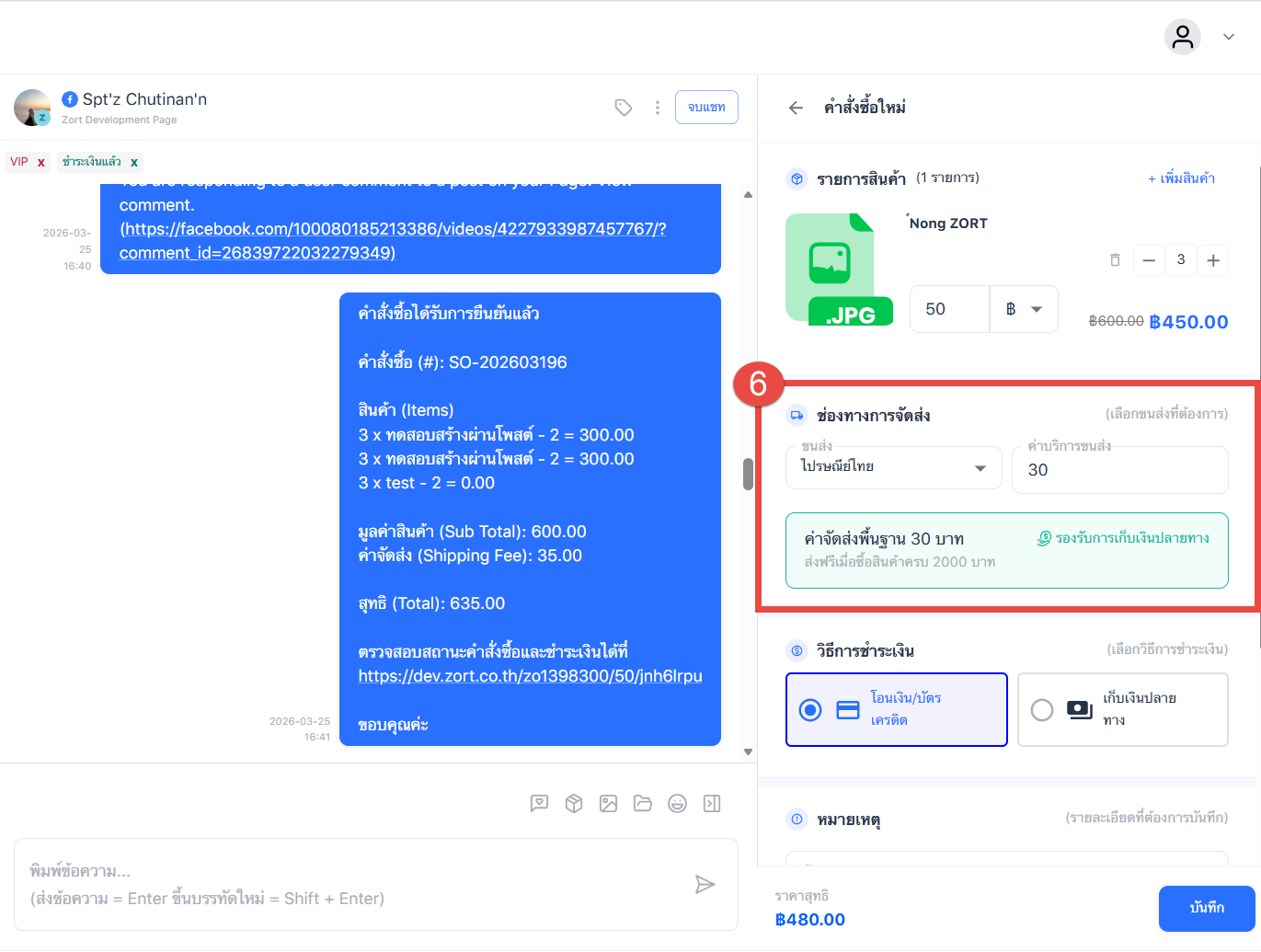Remove the VIP tag
1261x952 pixels.
coord(40,163)
